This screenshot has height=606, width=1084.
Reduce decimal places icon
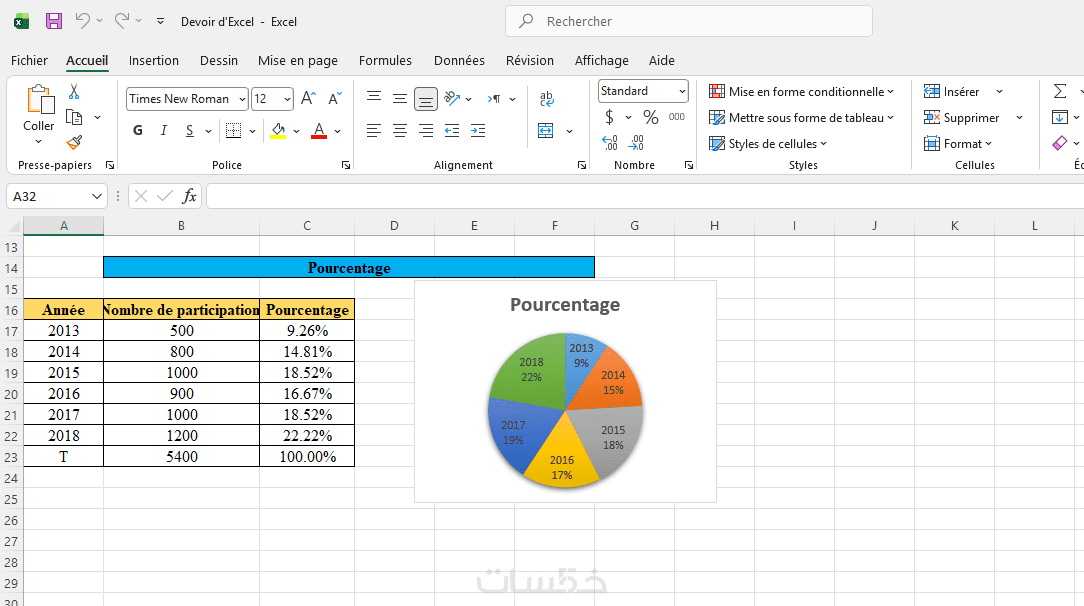coord(636,143)
